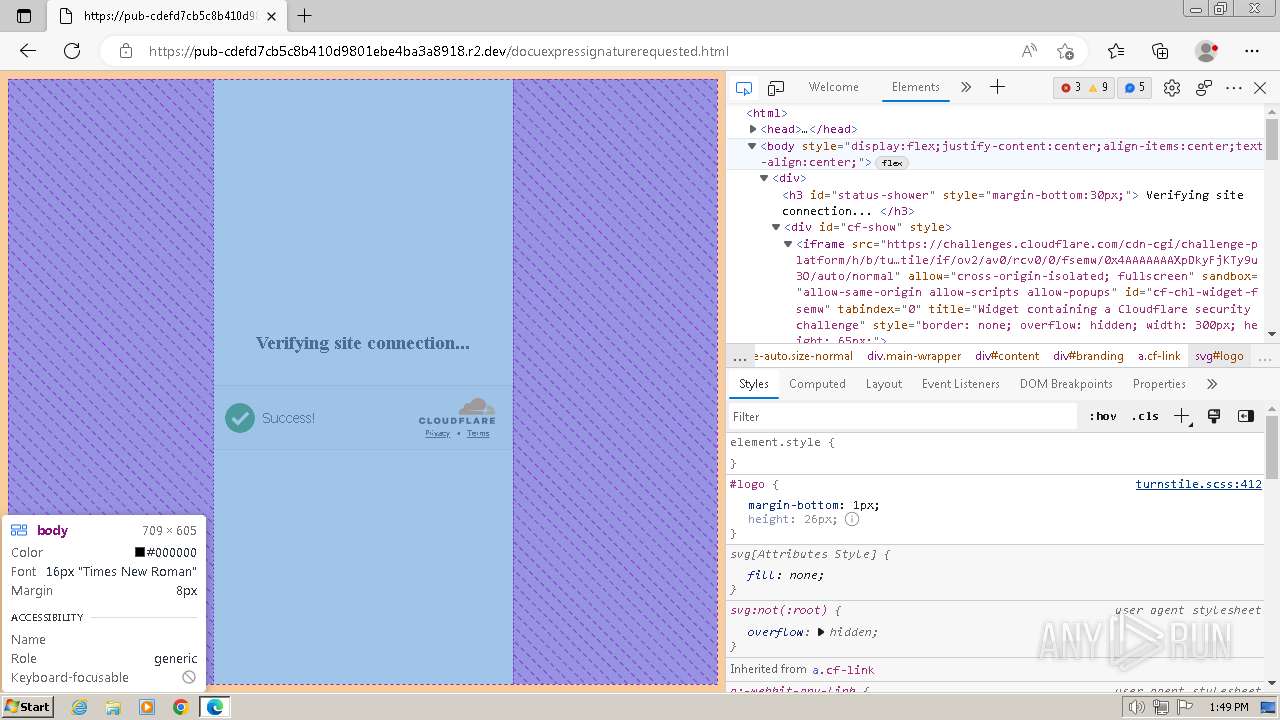Open DevTools settings gear
The width and height of the screenshot is (1280, 720).
[x=1172, y=88]
